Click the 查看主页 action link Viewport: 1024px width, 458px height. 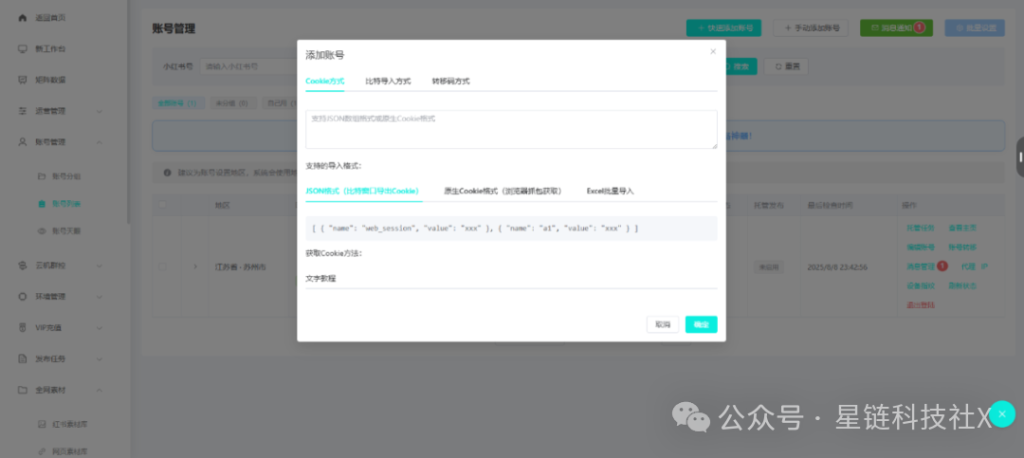tap(963, 228)
